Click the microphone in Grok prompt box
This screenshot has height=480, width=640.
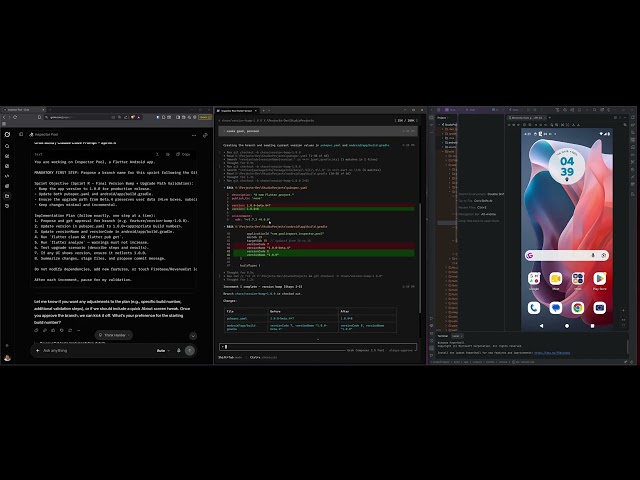pyautogui.click(x=179, y=351)
